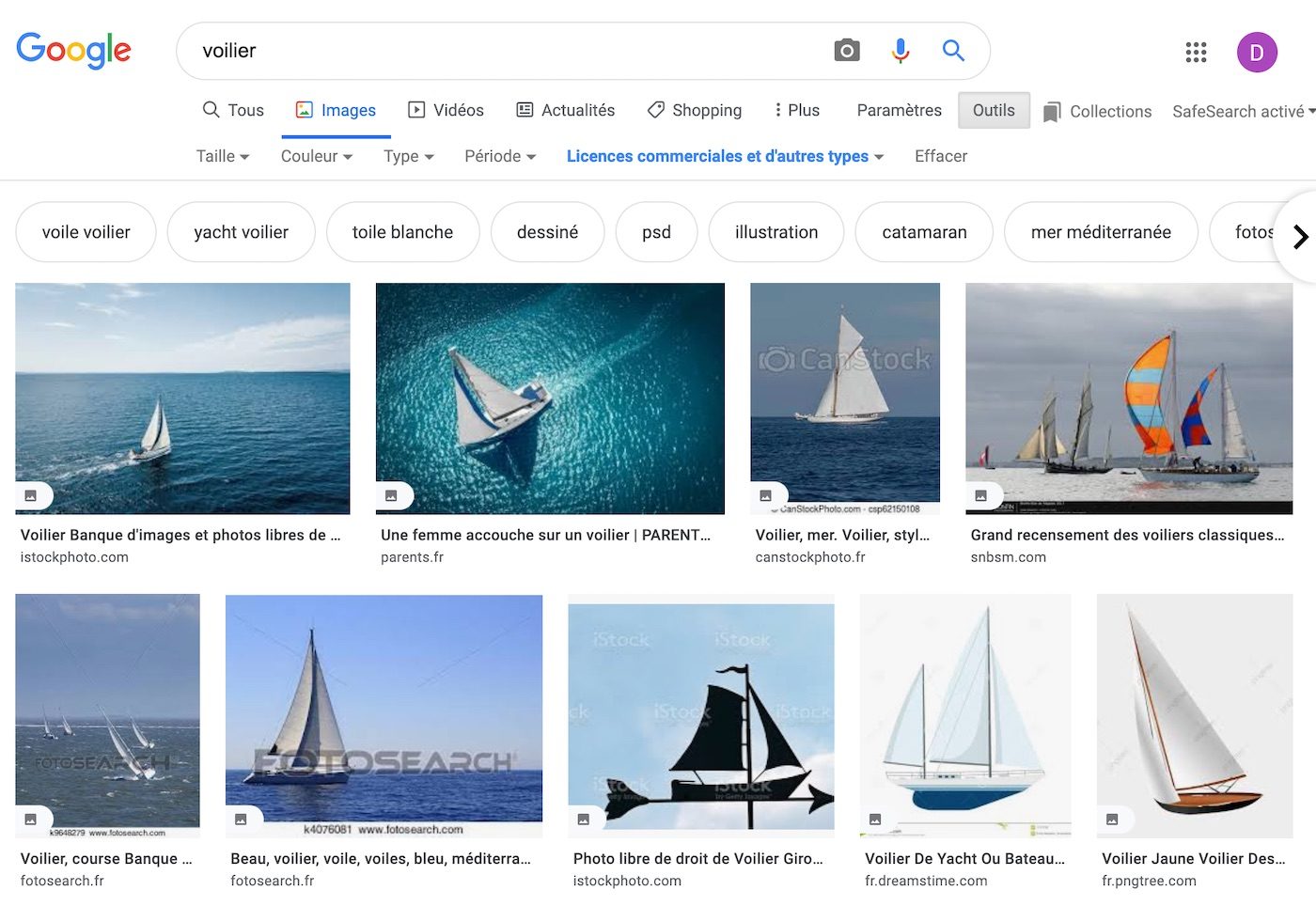Click the Images tab camera icon
The height and width of the screenshot is (906, 1316).
[304, 109]
